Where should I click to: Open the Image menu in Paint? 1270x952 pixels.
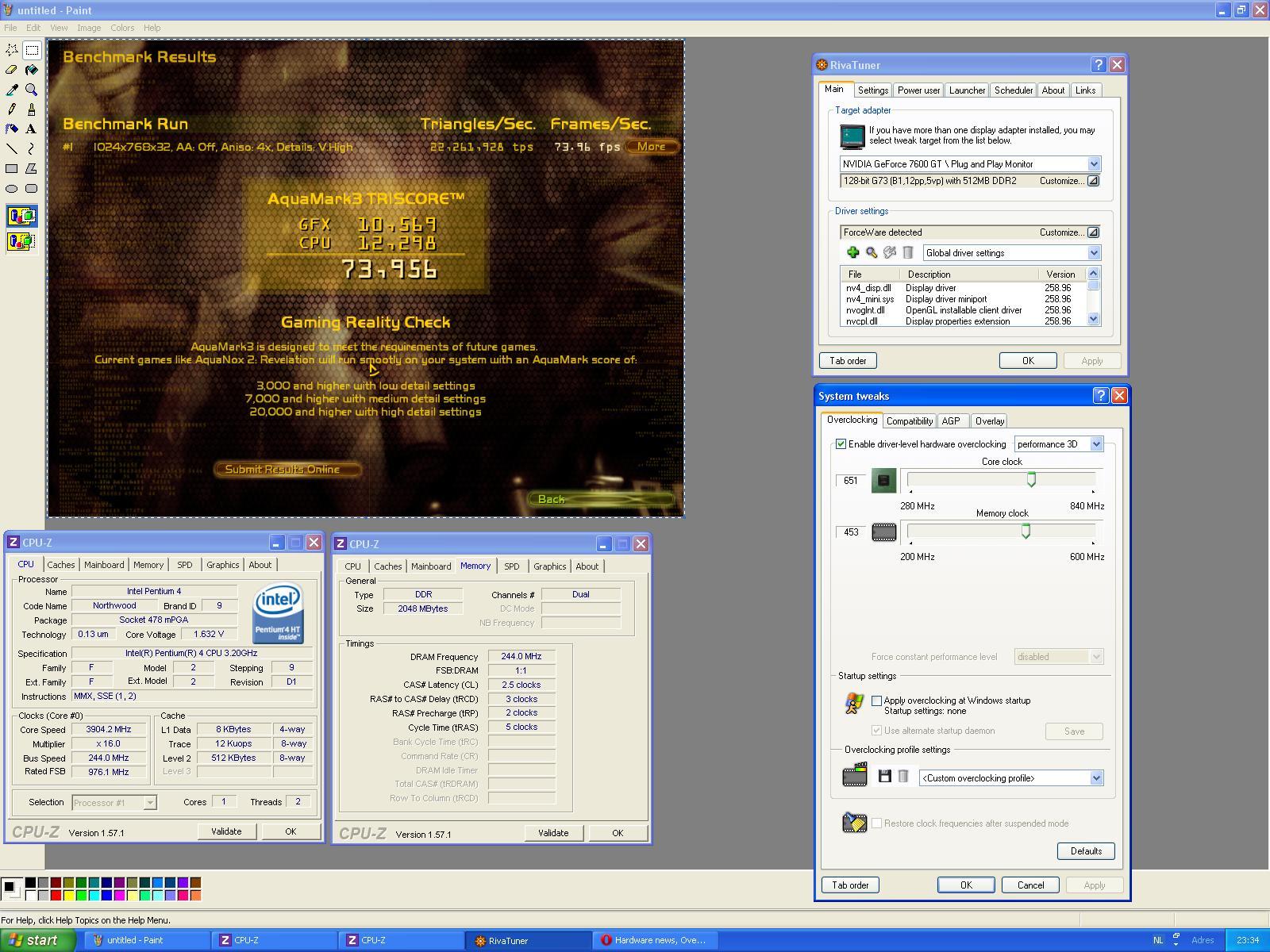click(89, 28)
